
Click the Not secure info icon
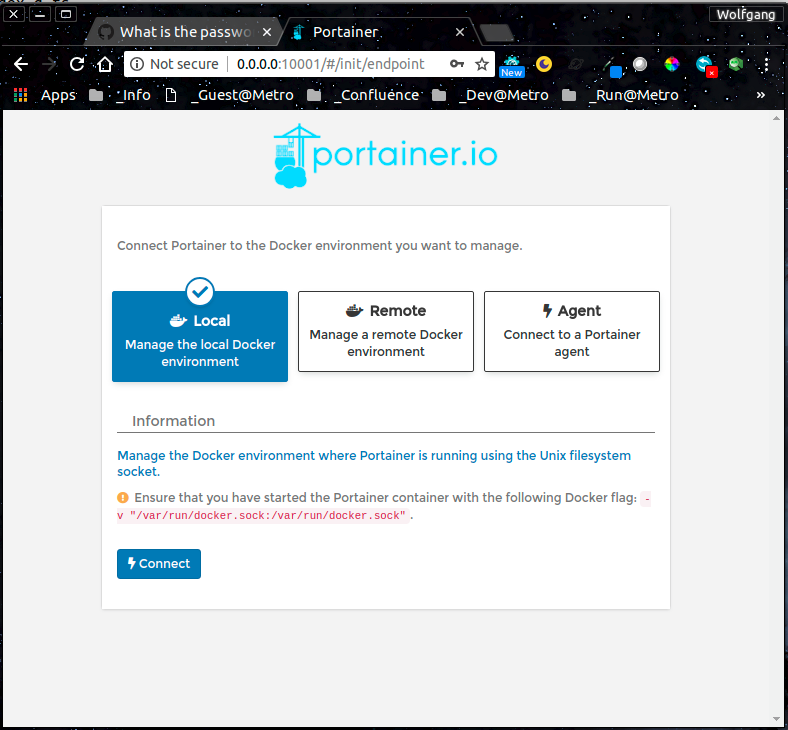137,64
